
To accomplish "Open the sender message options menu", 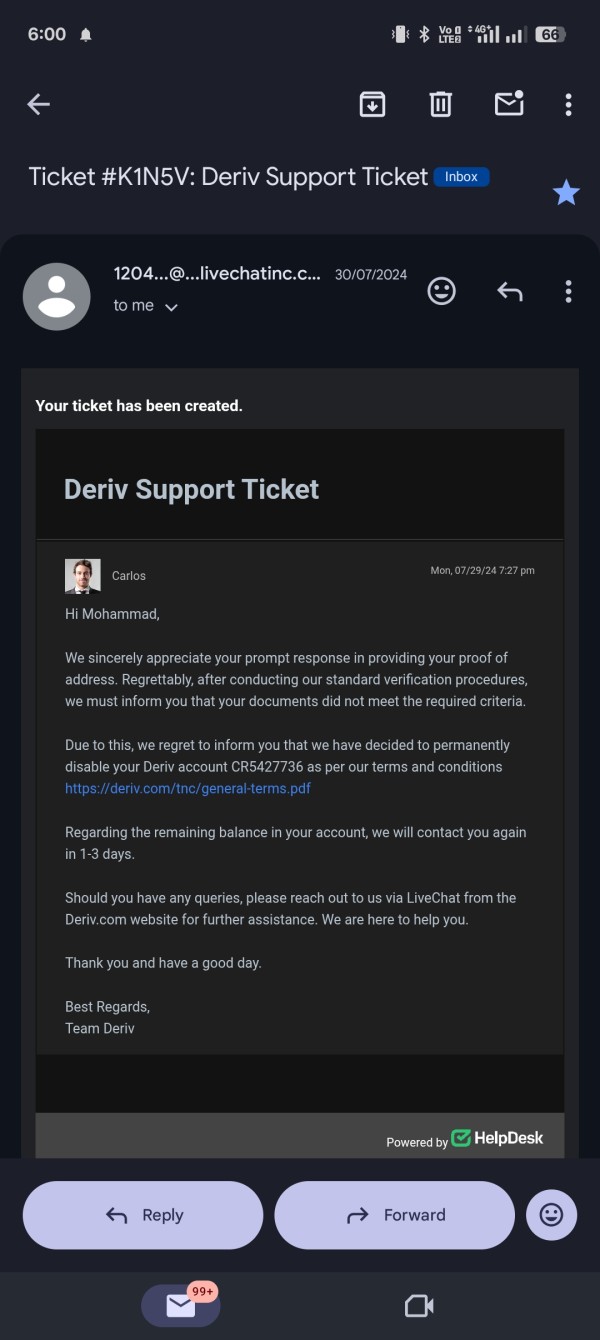I will point(568,291).
